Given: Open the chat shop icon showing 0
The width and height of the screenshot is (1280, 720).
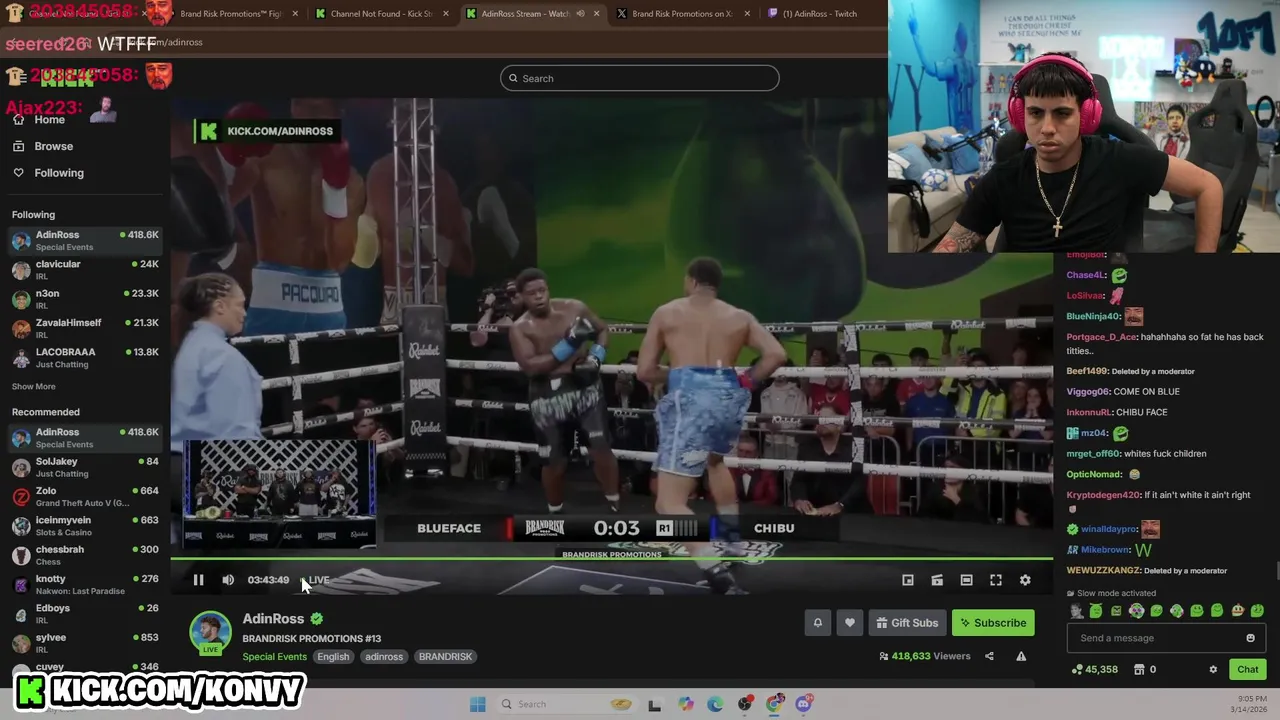Looking at the screenshot, I should tap(1145, 669).
